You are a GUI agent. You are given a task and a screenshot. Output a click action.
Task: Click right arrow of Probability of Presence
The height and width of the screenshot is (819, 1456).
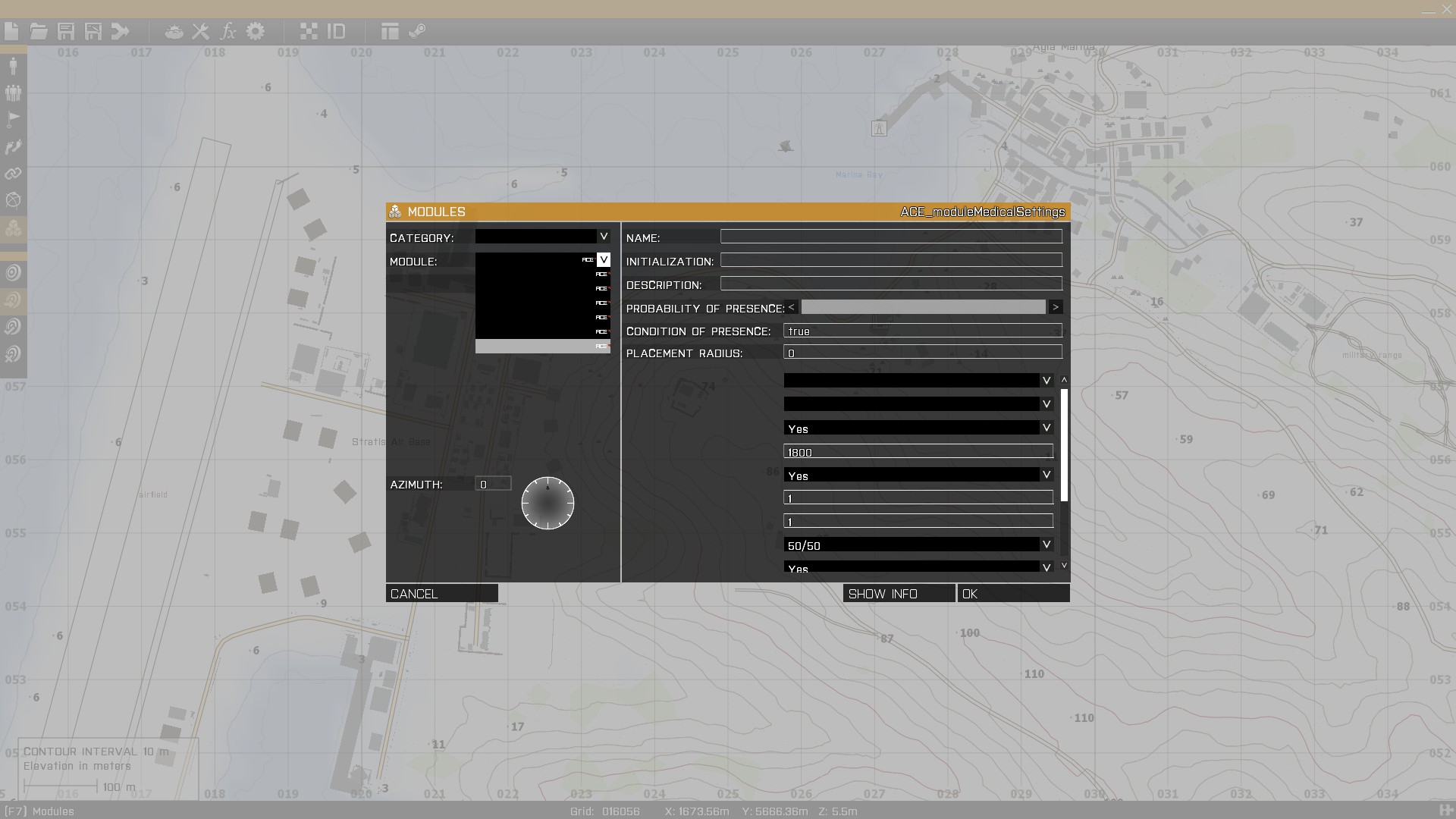pos(1055,307)
